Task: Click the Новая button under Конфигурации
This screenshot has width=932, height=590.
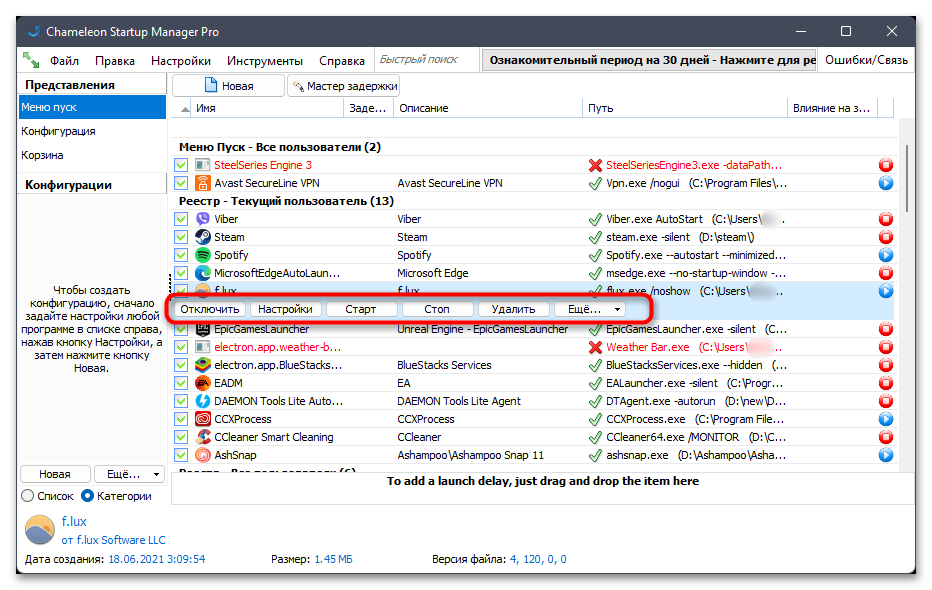Action: coord(55,474)
